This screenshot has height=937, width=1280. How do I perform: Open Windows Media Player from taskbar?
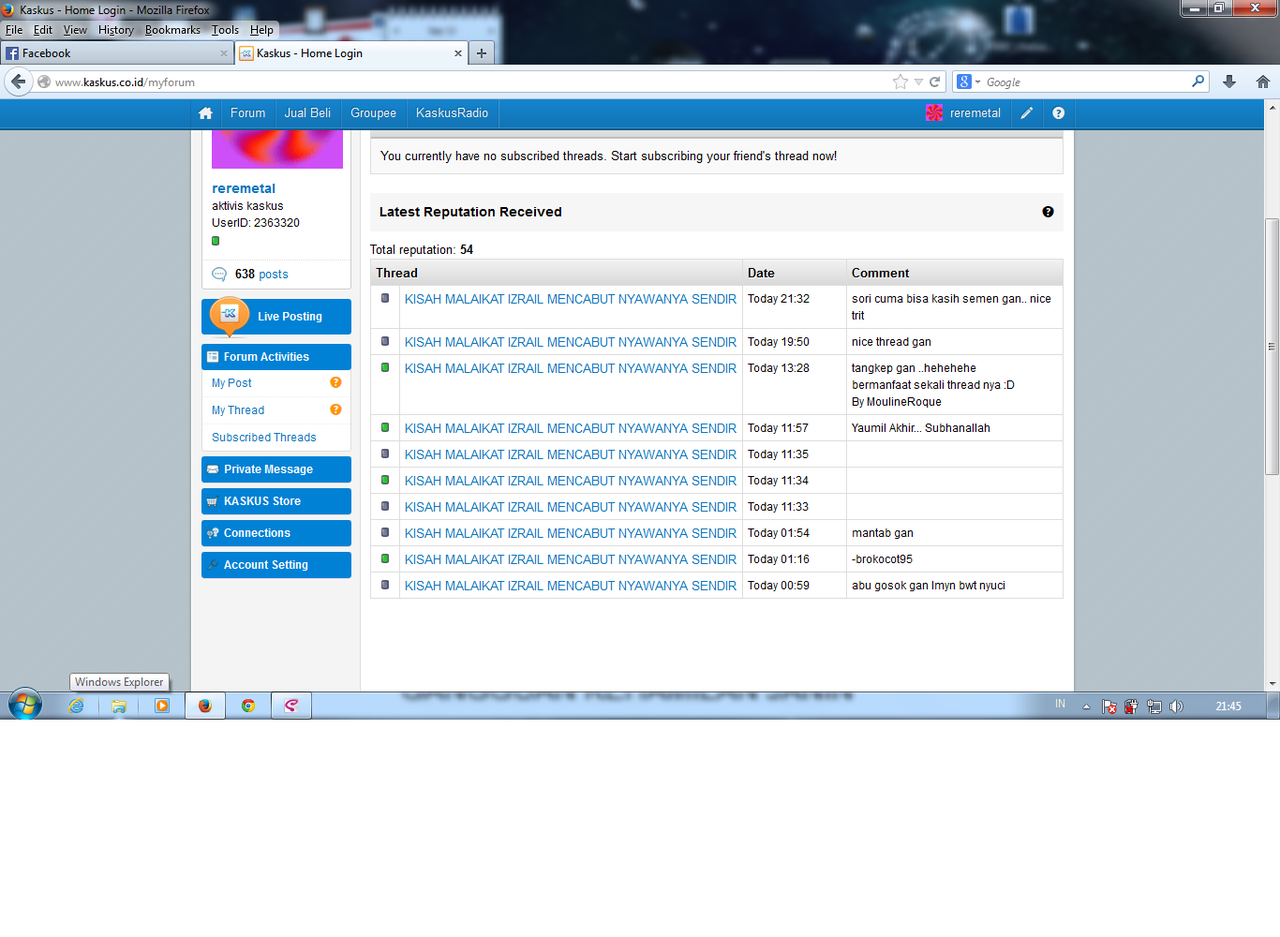click(x=162, y=705)
